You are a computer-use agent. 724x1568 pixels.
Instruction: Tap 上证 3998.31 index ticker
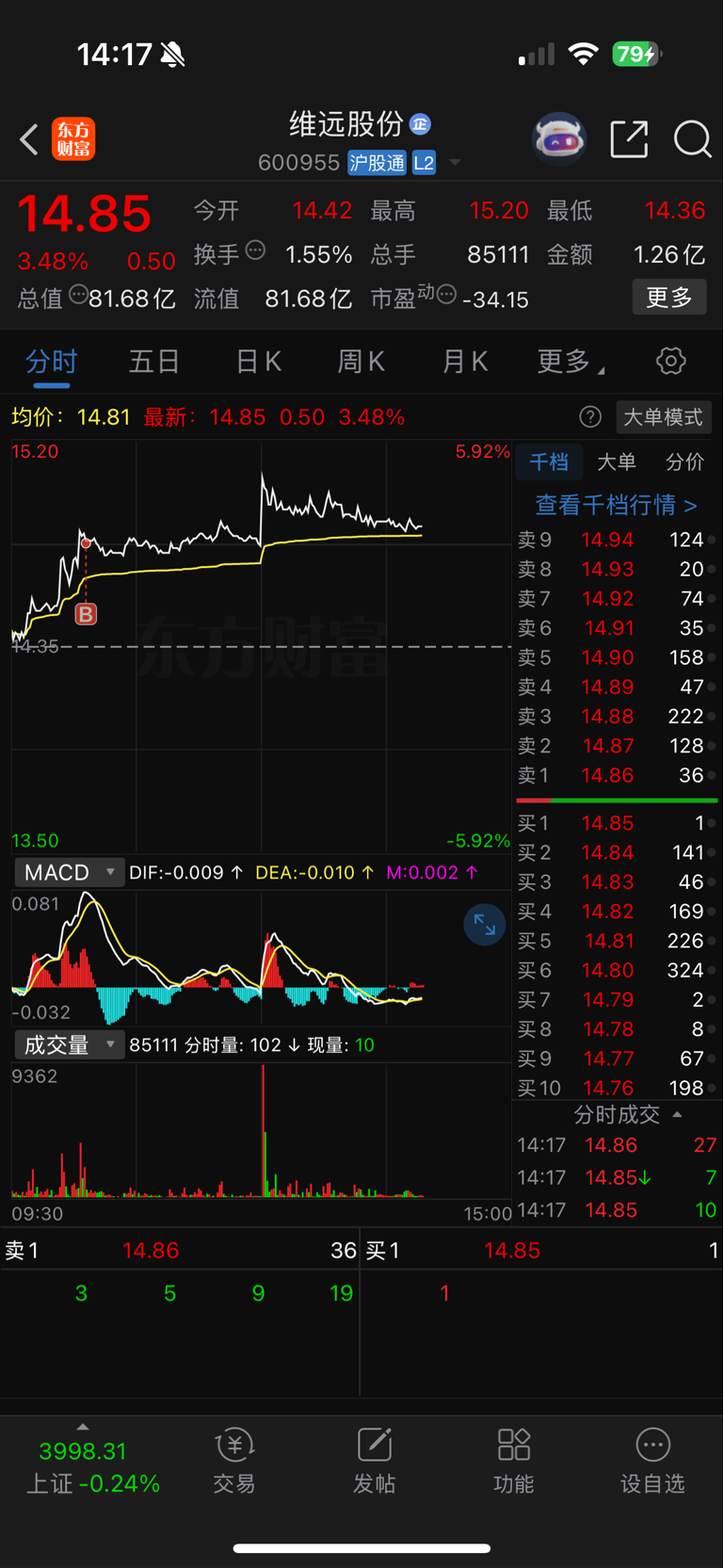click(x=92, y=1467)
